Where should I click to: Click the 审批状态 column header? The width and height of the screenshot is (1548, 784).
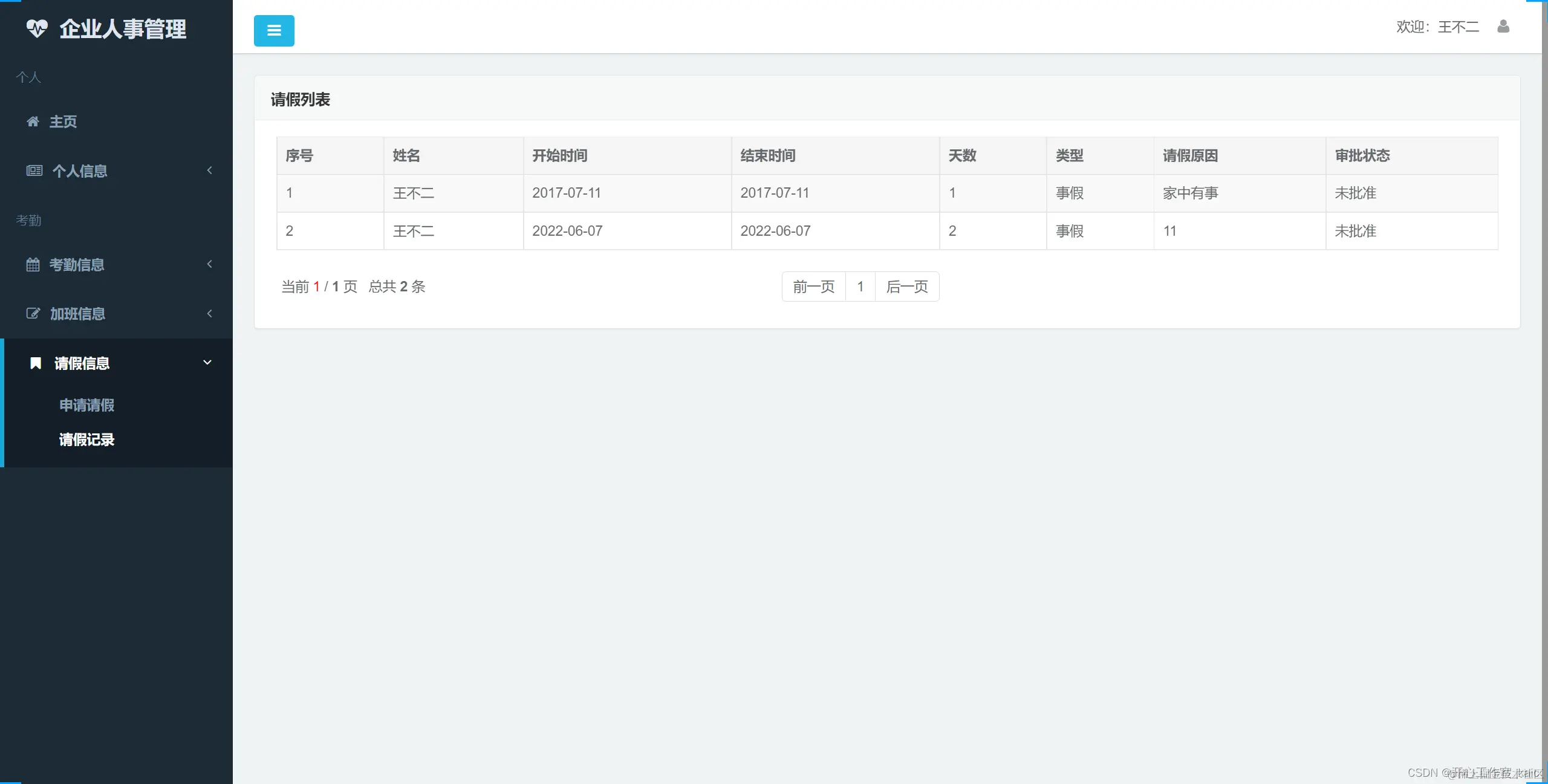(x=1362, y=156)
